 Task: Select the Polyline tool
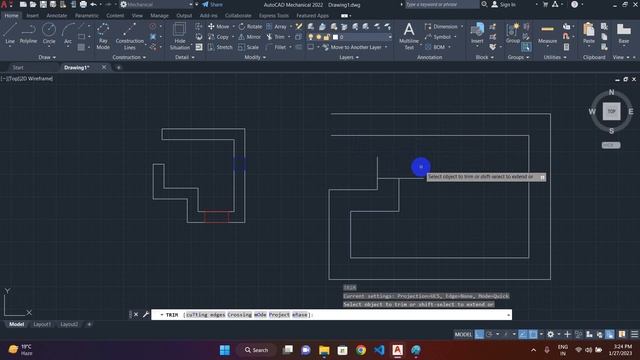click(28, 33)
